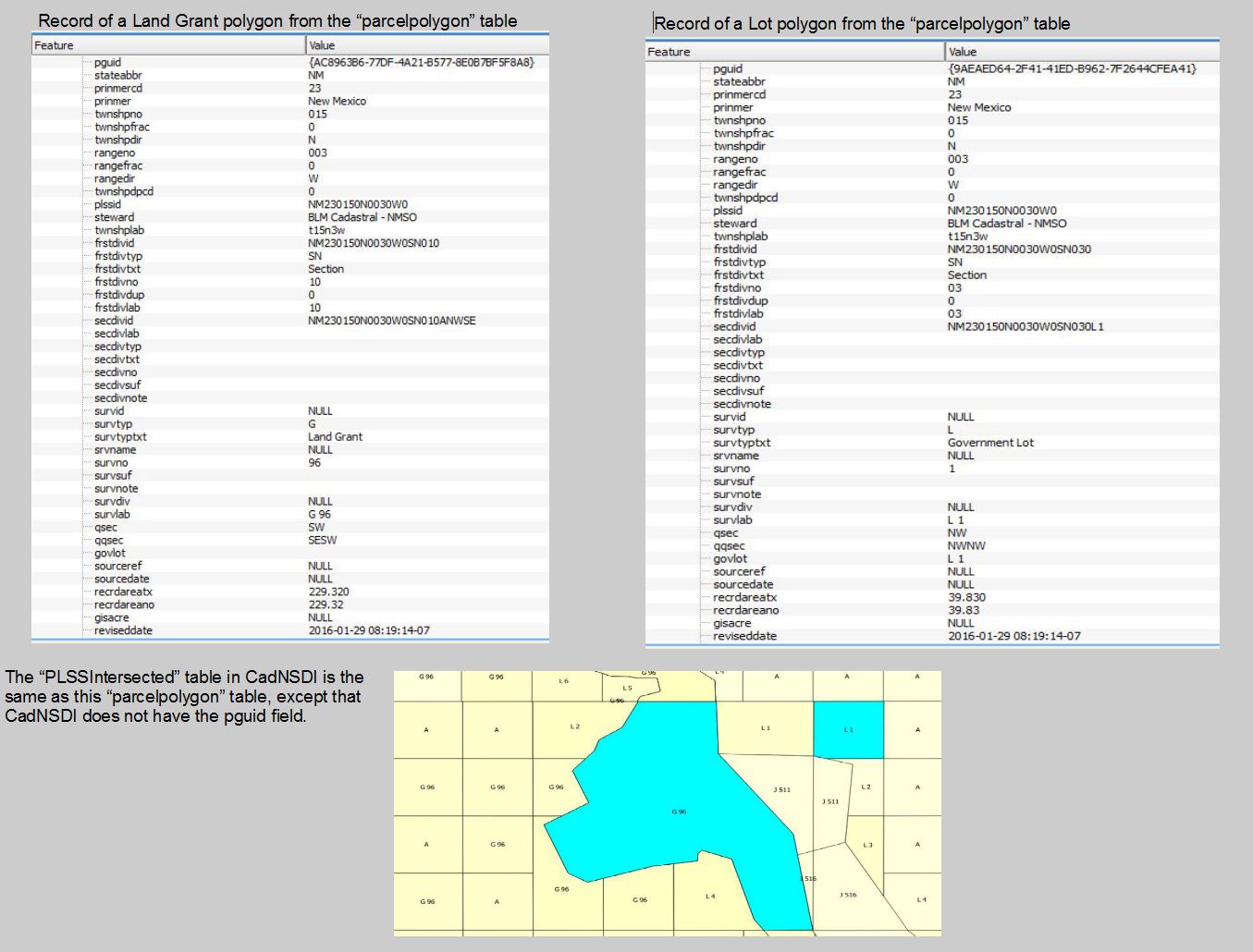Select recrdareano value 39.83
The width and height of the screenshot is (1253, 952).
[x=964, y=610]
